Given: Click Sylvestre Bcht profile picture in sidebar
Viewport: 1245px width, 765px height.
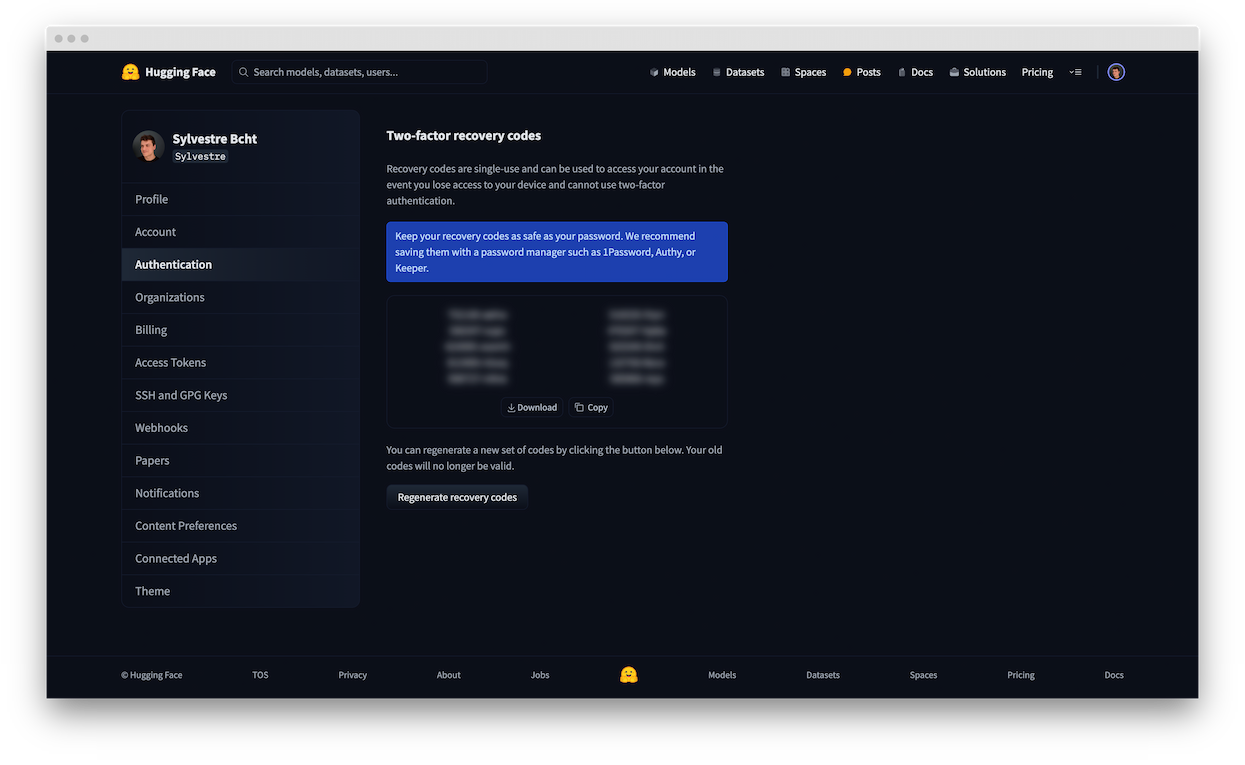Looking at the screenshot, I should pyautogui.click(x=149, y=146).
